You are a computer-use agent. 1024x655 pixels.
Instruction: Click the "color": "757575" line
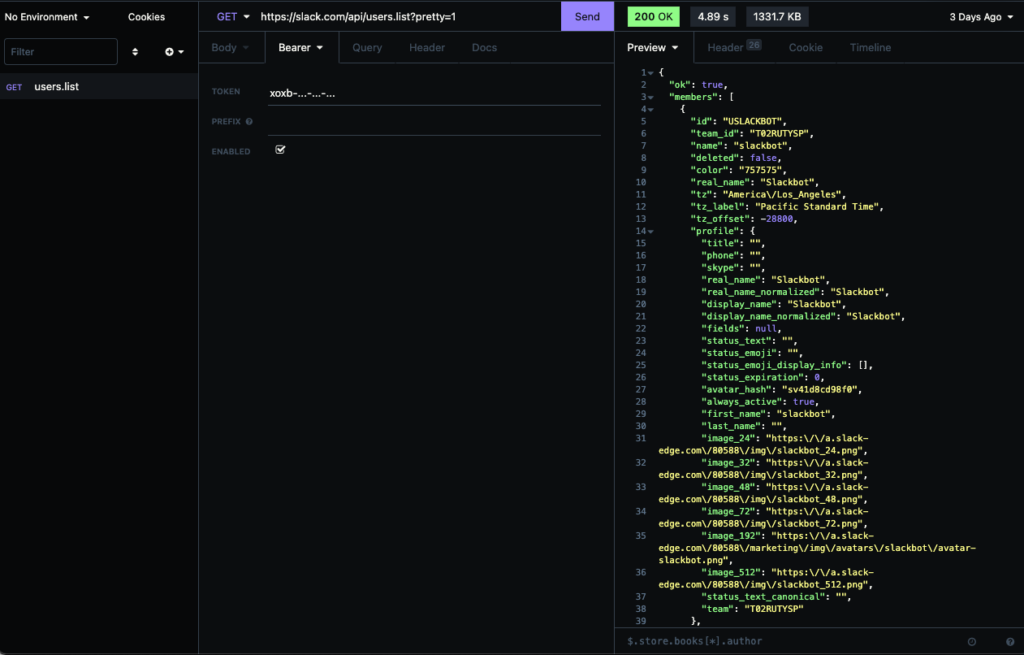click(739, 170)
